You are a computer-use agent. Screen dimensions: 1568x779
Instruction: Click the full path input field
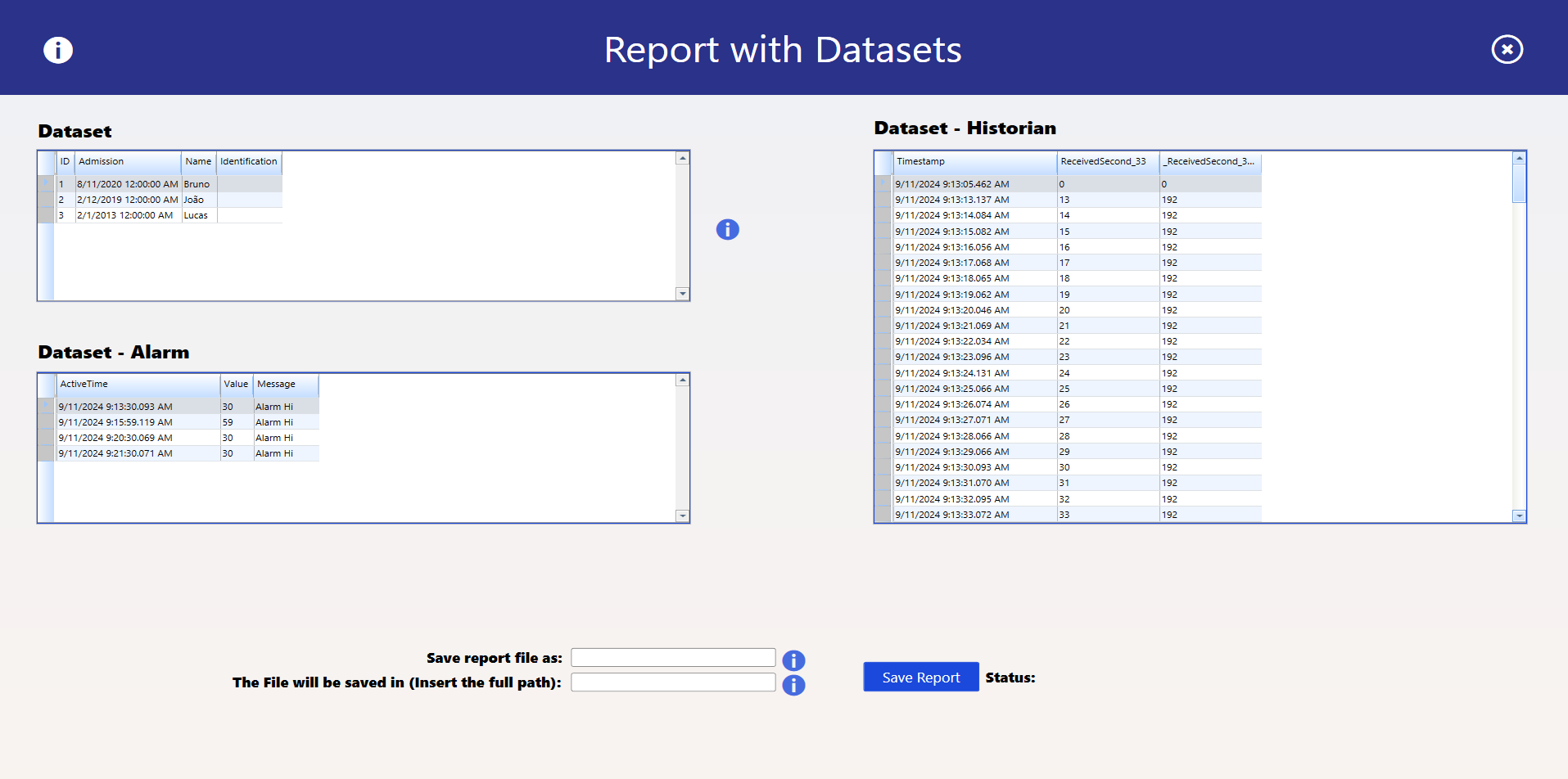click(672, 682)
